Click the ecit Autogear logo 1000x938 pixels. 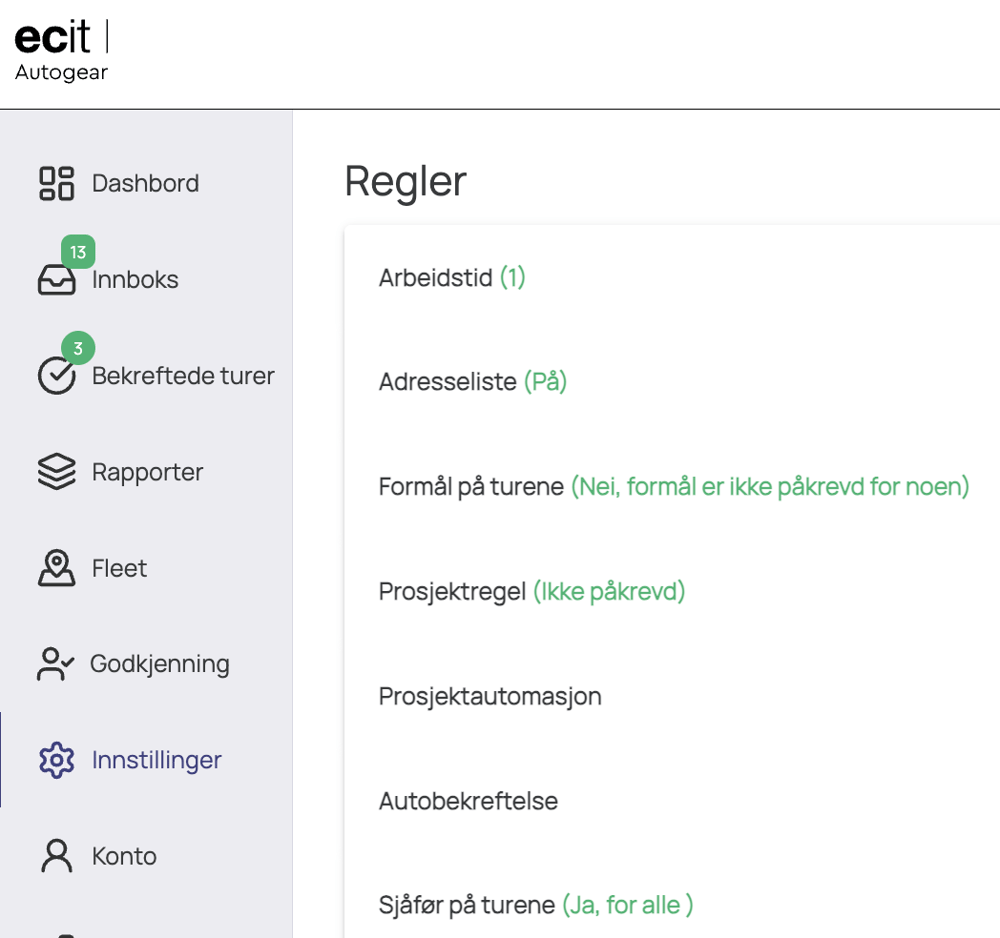pyautogui.click(x=62, y=52)
